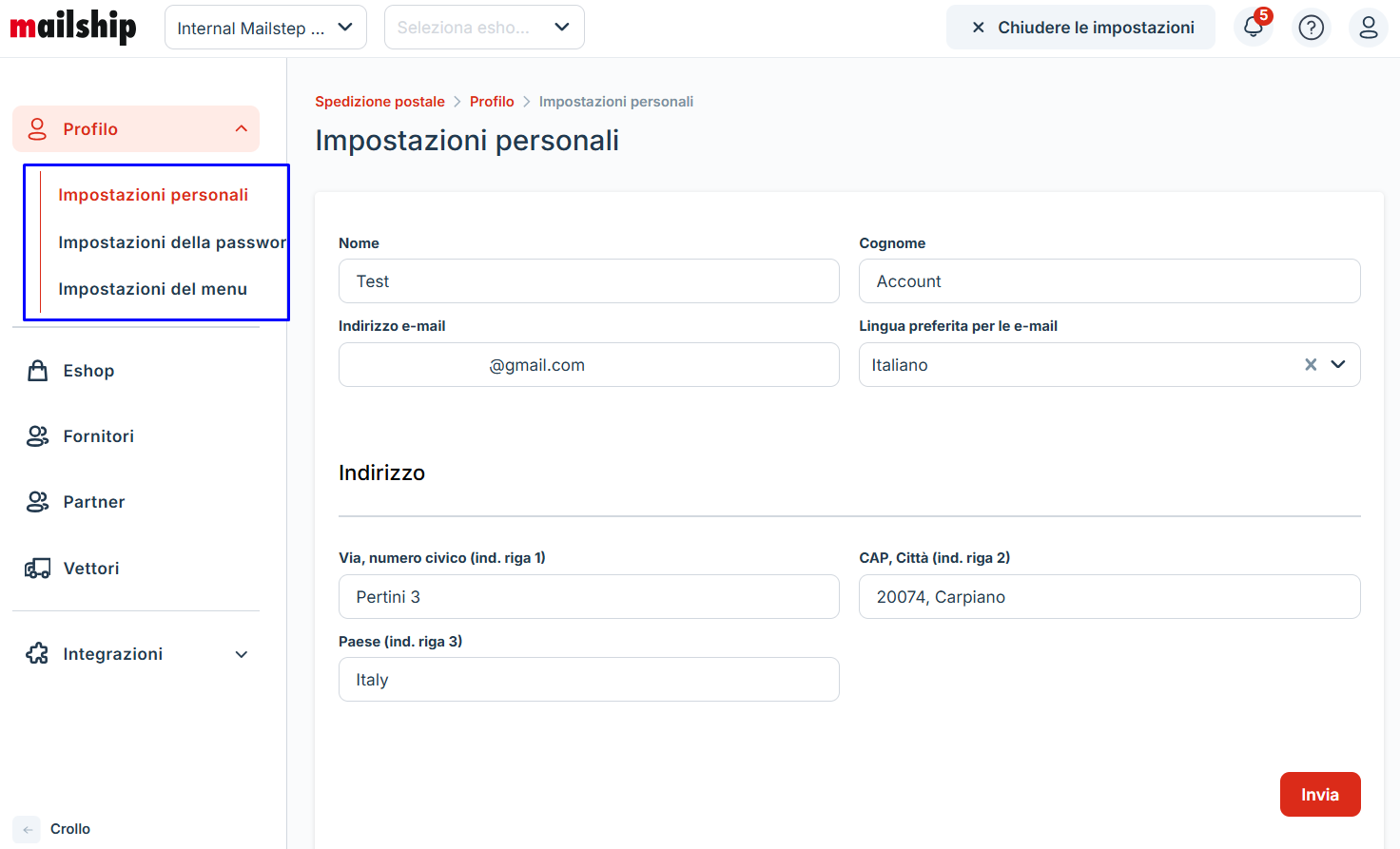Open the Internal Mailstep organization dropdown
Viewport: 1400px width, 849px height.
point(265,28)
